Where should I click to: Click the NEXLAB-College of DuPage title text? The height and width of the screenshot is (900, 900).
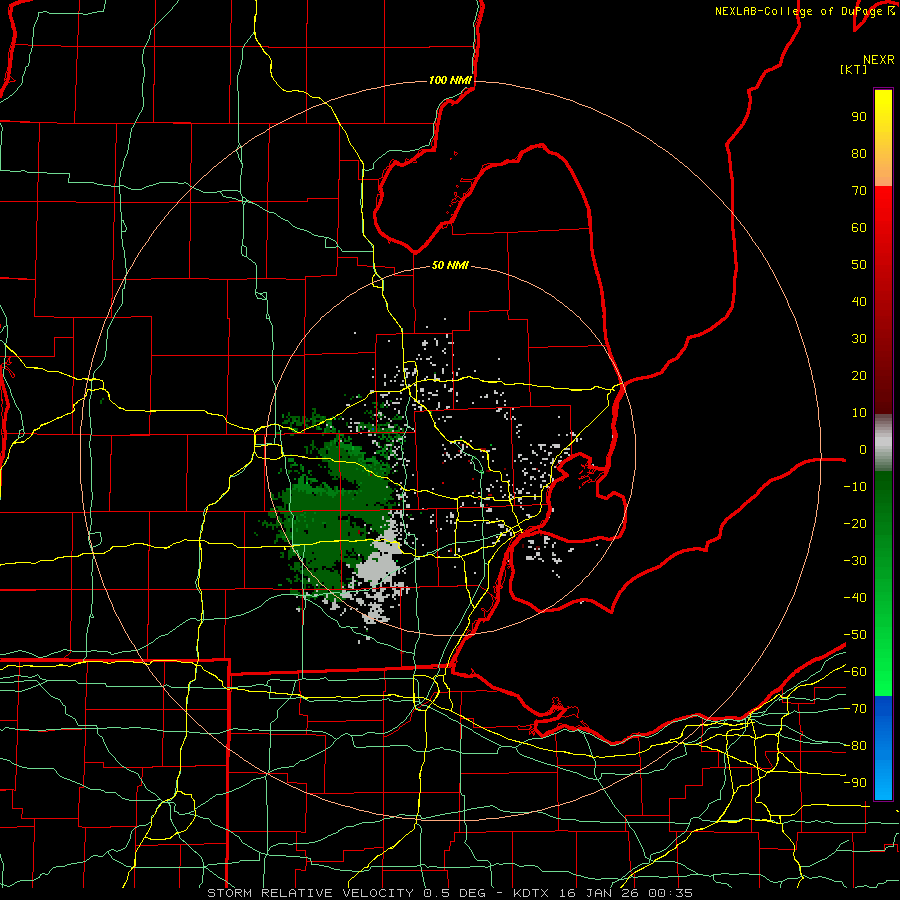click(804, 11)
